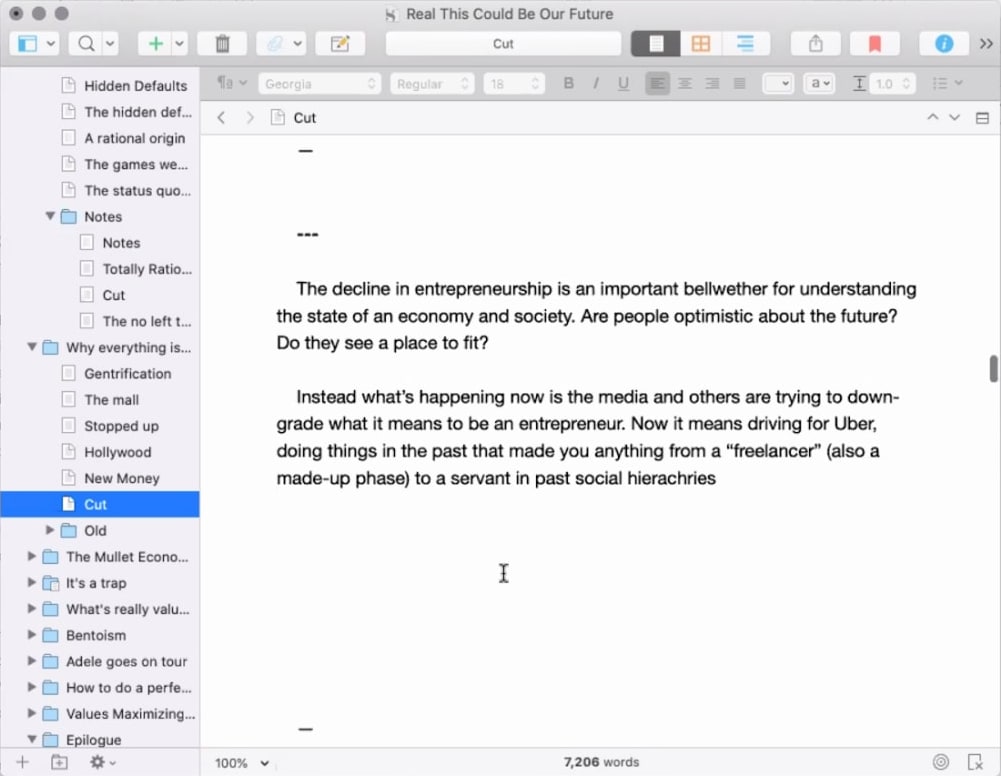The width and height of the screenshot is (1001, 776).
Task: Expand the Old folder
Action: [x=50, y=531]
